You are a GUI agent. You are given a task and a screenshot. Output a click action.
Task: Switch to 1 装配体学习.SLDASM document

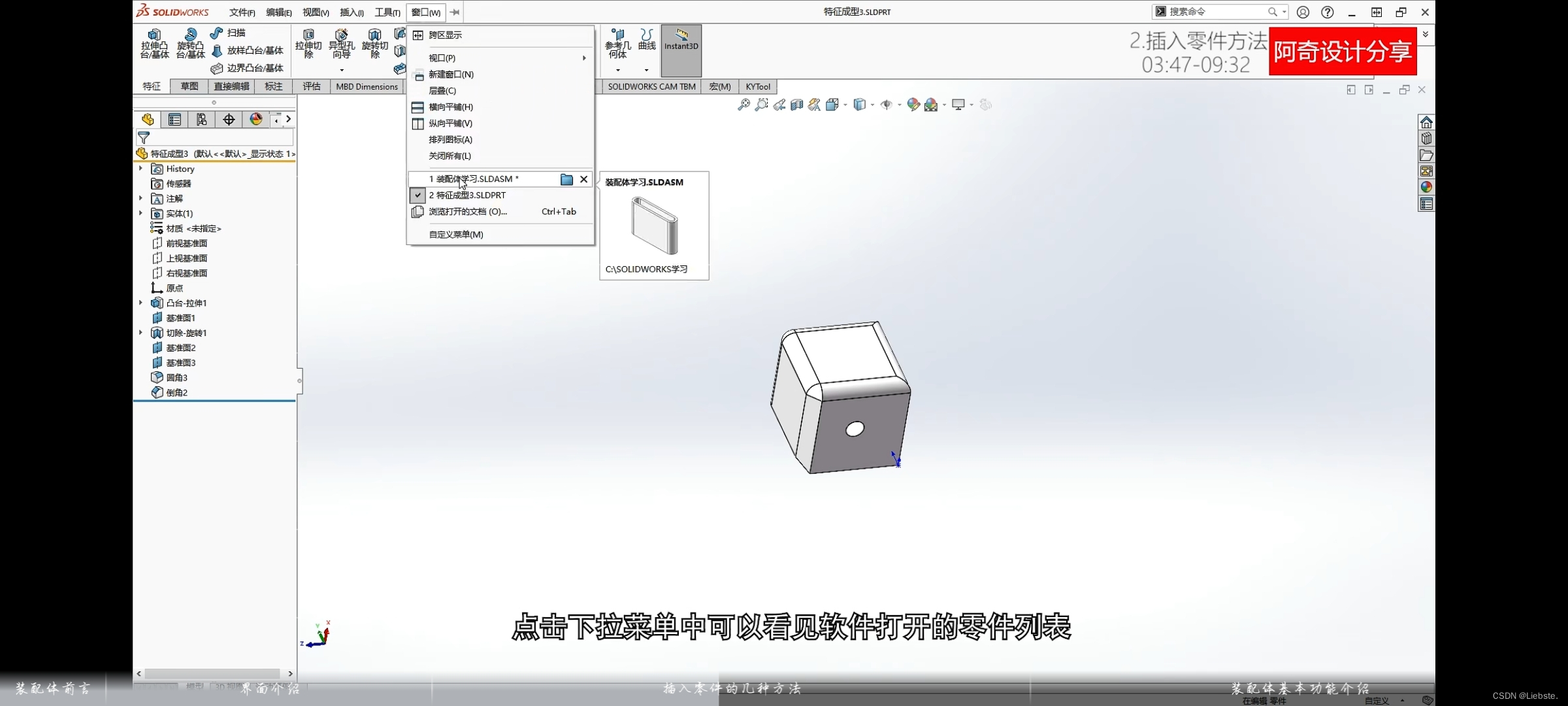coord(474,179)
